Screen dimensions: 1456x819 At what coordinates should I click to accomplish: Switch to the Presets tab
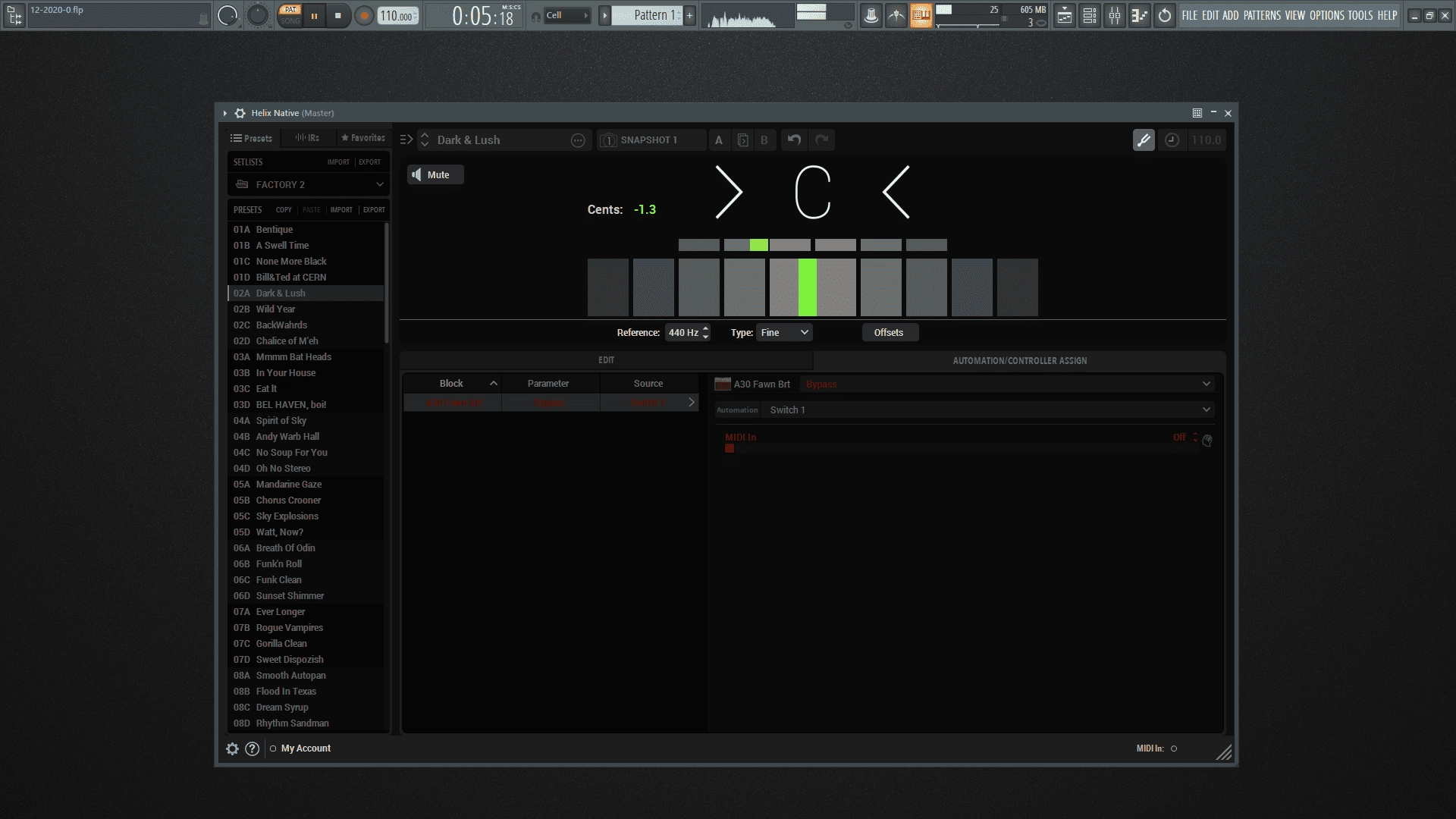pos(252,138)
